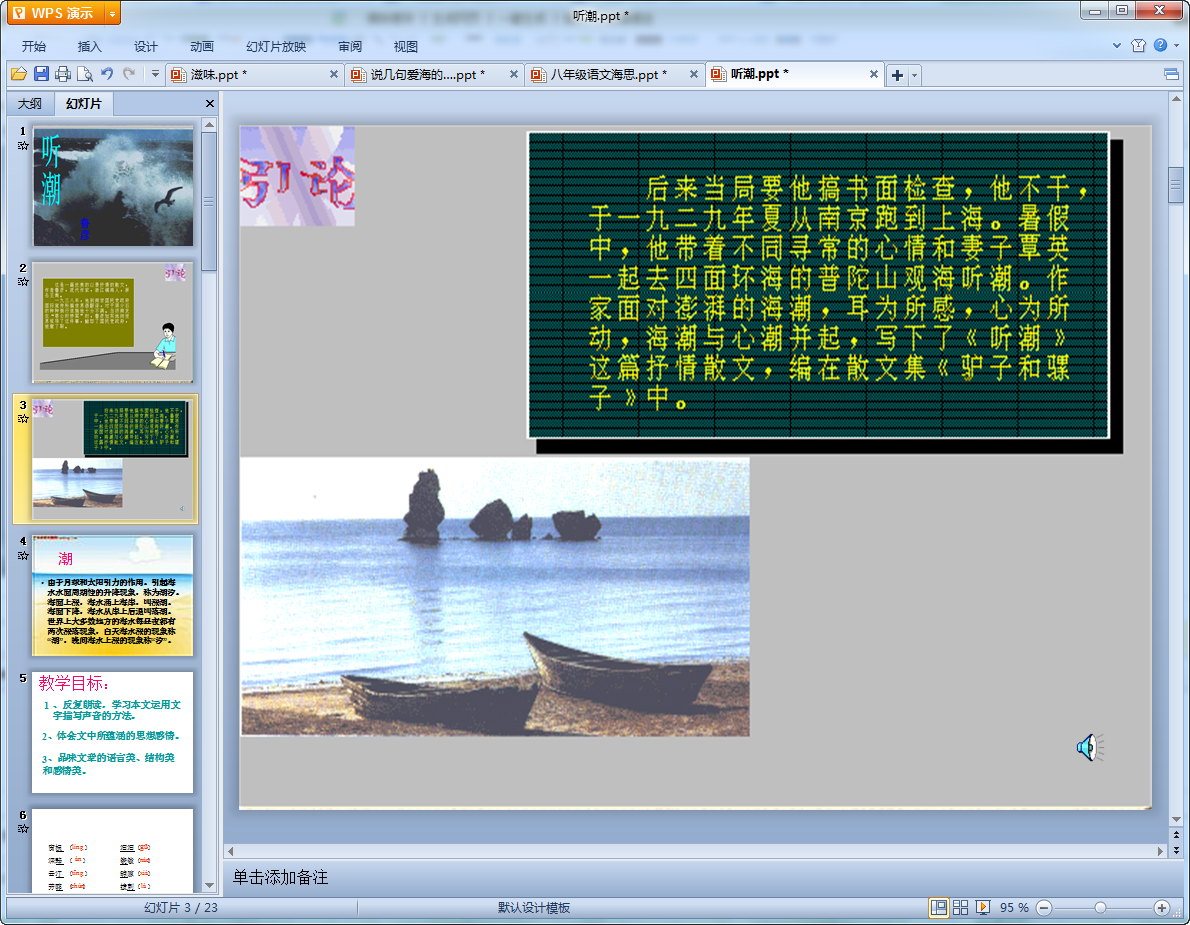
Task: Click the zoom slider handle
Action: click(1100, 907)
